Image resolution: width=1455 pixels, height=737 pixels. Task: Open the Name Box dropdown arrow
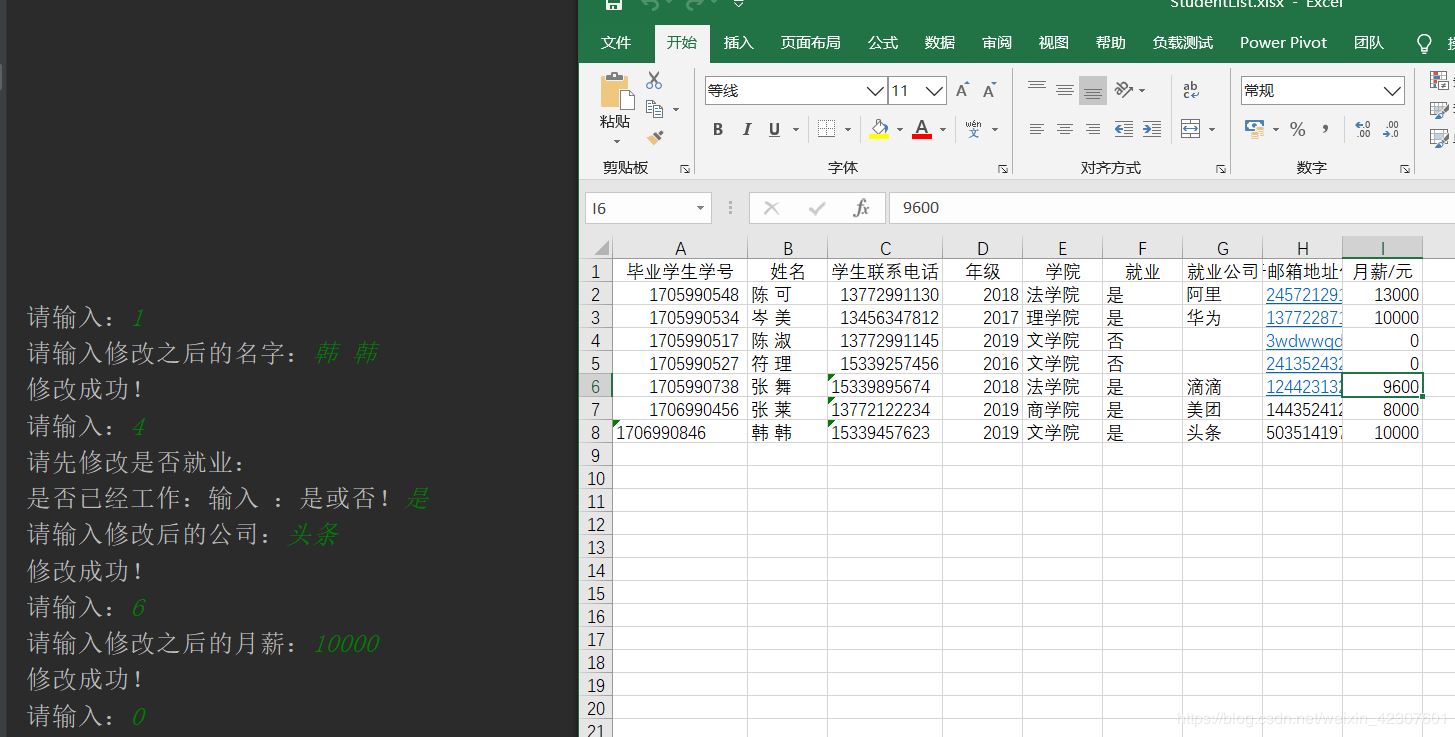coord(700,207)
